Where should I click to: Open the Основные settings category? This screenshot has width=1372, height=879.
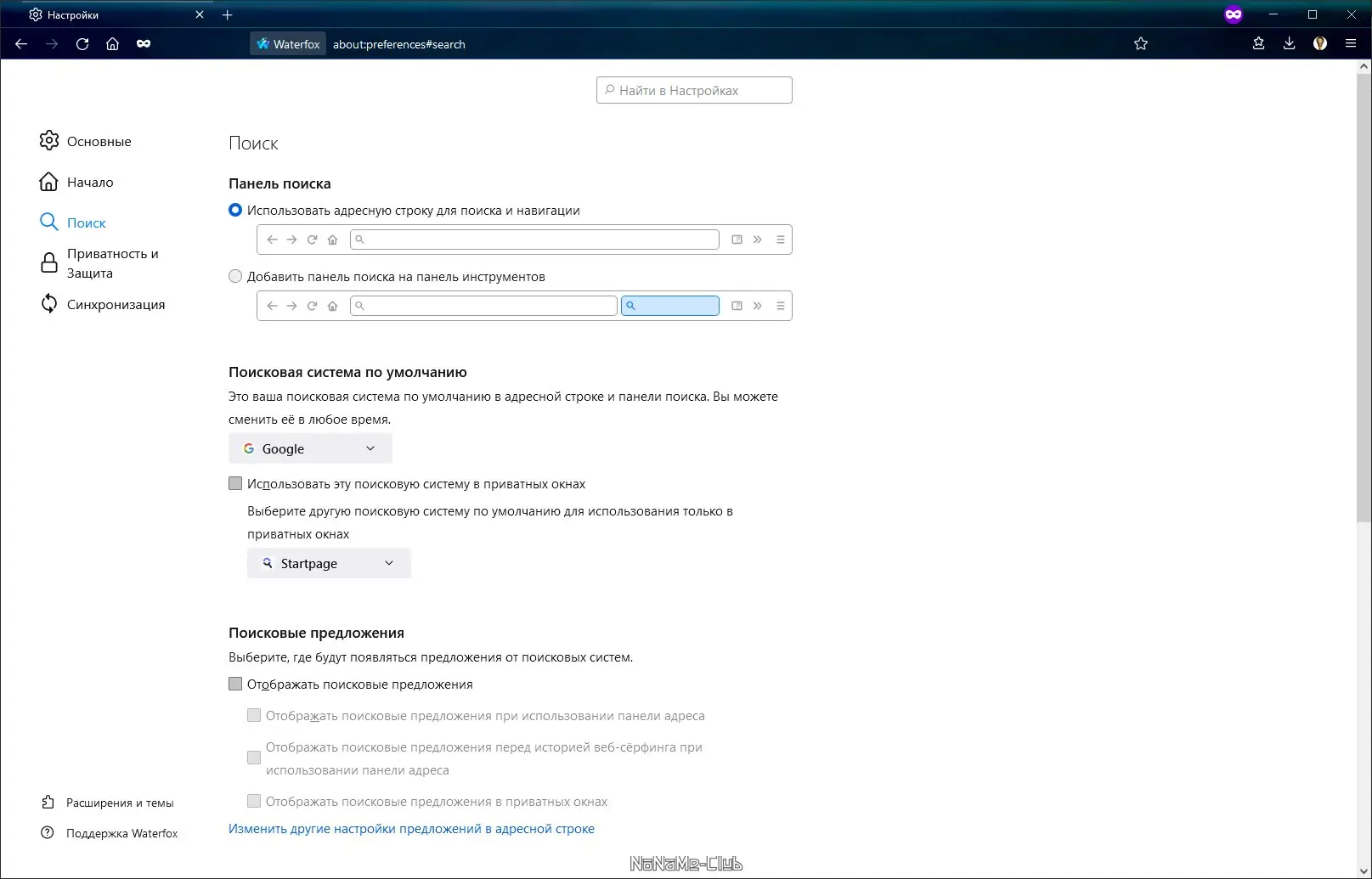coord(86,141)
